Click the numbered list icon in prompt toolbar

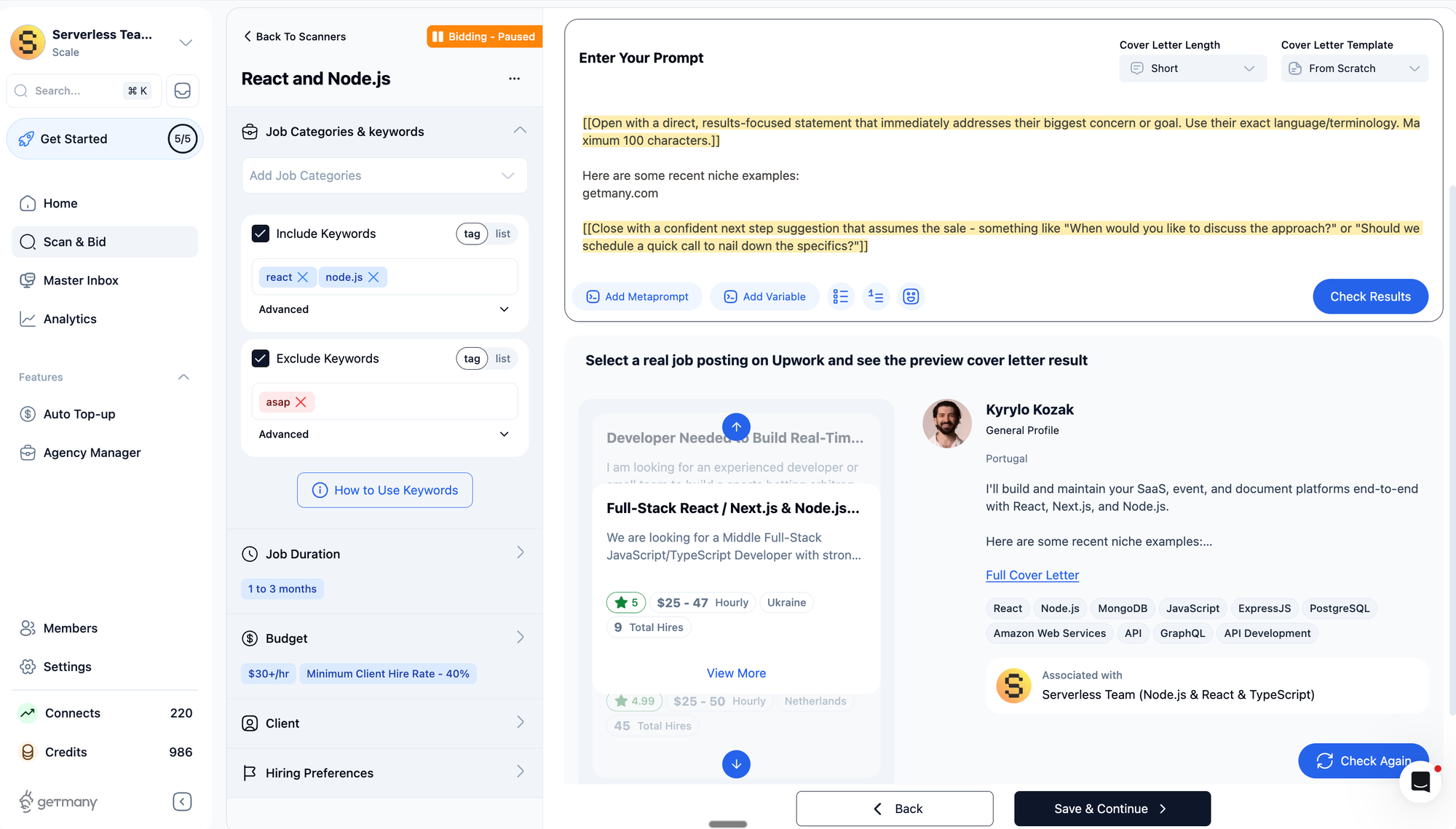pos(876,296)
